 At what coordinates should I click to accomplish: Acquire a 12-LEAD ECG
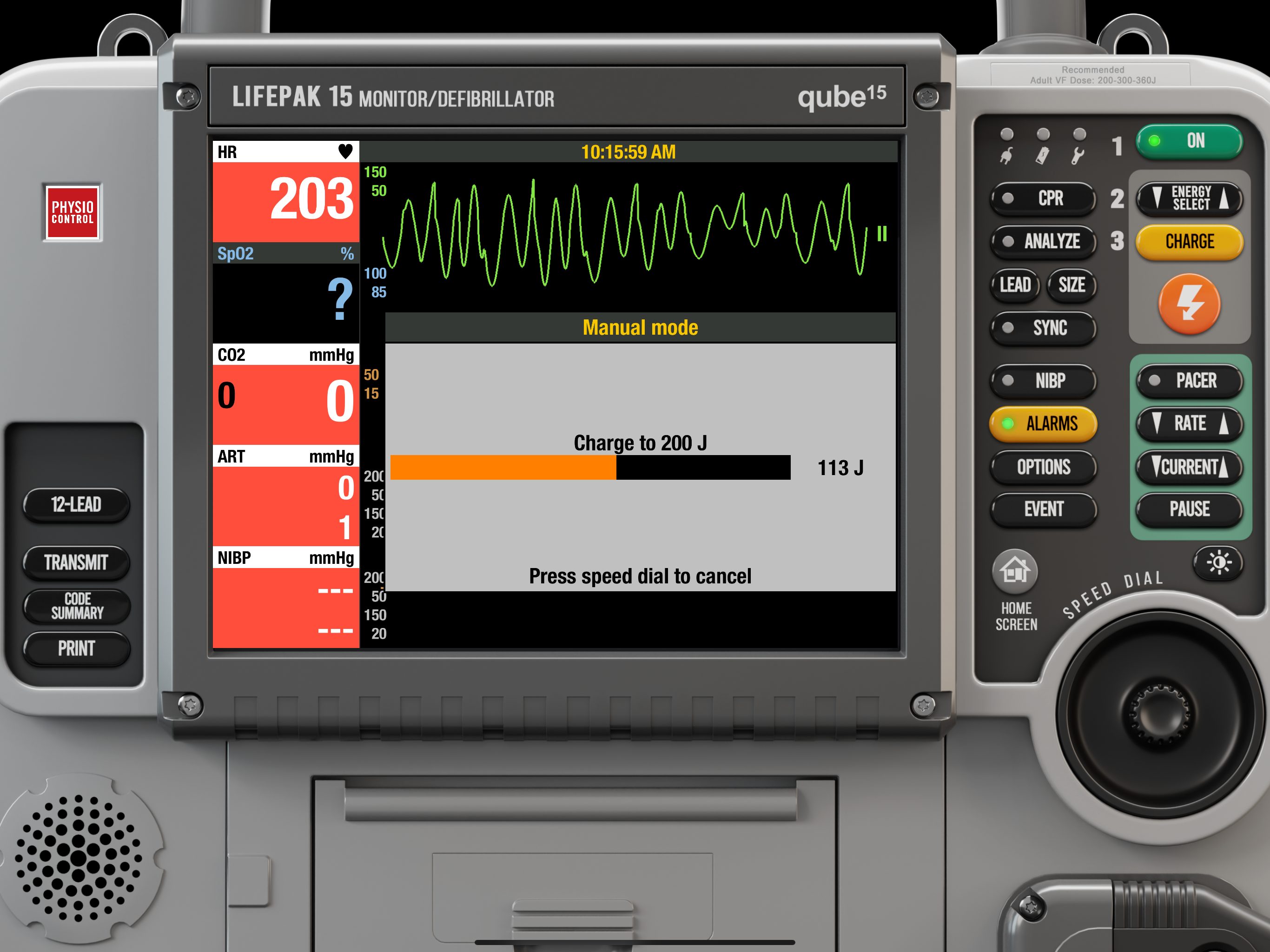click(x=76, y=505)
